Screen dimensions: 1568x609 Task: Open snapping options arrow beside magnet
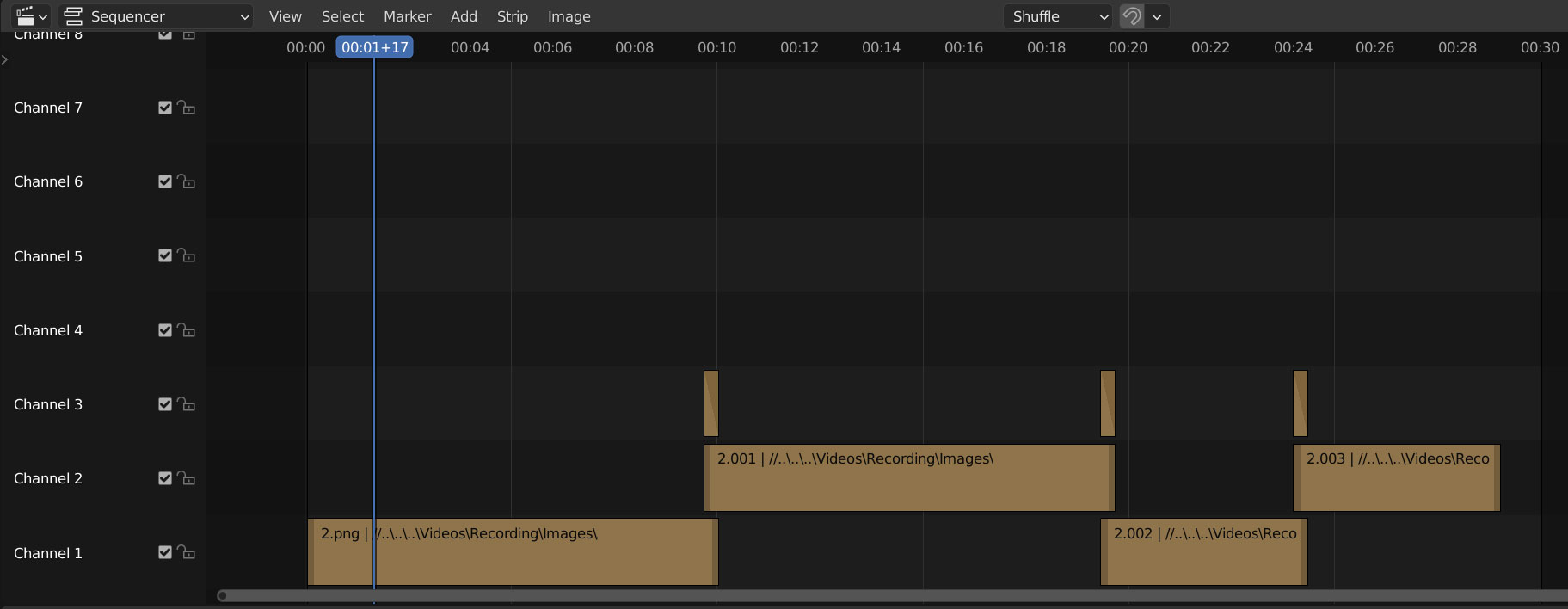[x=1157, y=16]
